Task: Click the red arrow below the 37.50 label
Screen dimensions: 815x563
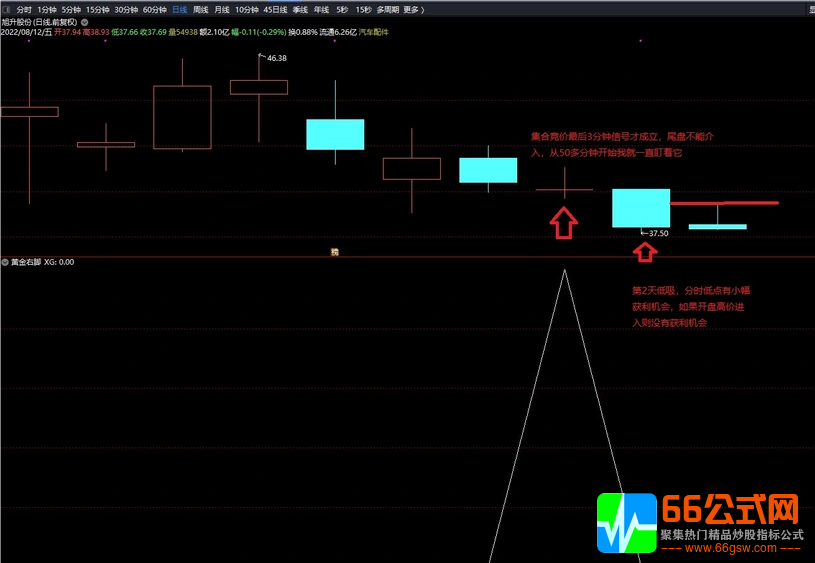Action: [641, 251]
